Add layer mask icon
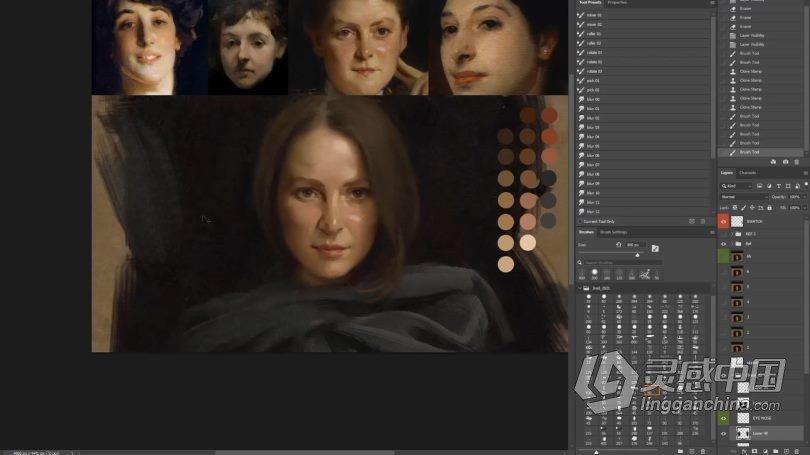This screenshot has height=455, width=810. pos(754,451)
